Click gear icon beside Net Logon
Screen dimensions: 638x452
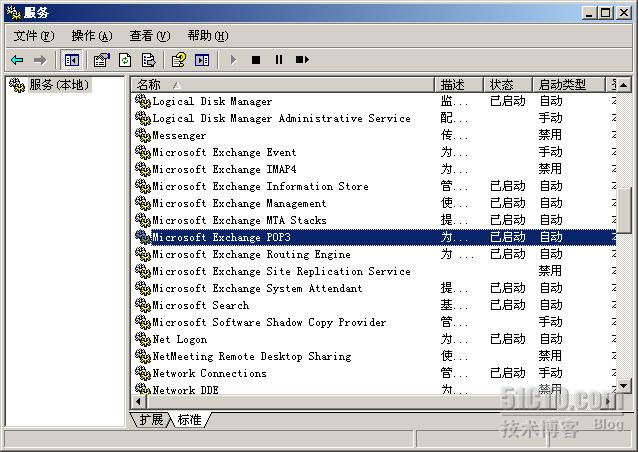[143, 339]
